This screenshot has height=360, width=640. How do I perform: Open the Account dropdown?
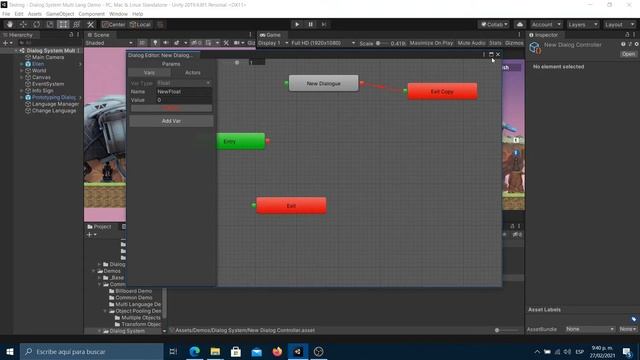point(546,24)
